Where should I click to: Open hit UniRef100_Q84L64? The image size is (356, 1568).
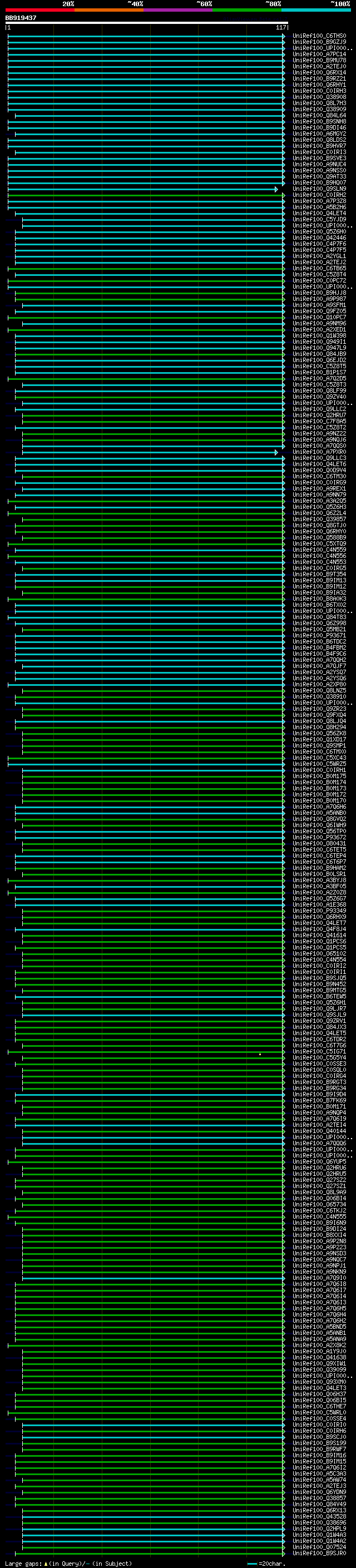(319, 116)
